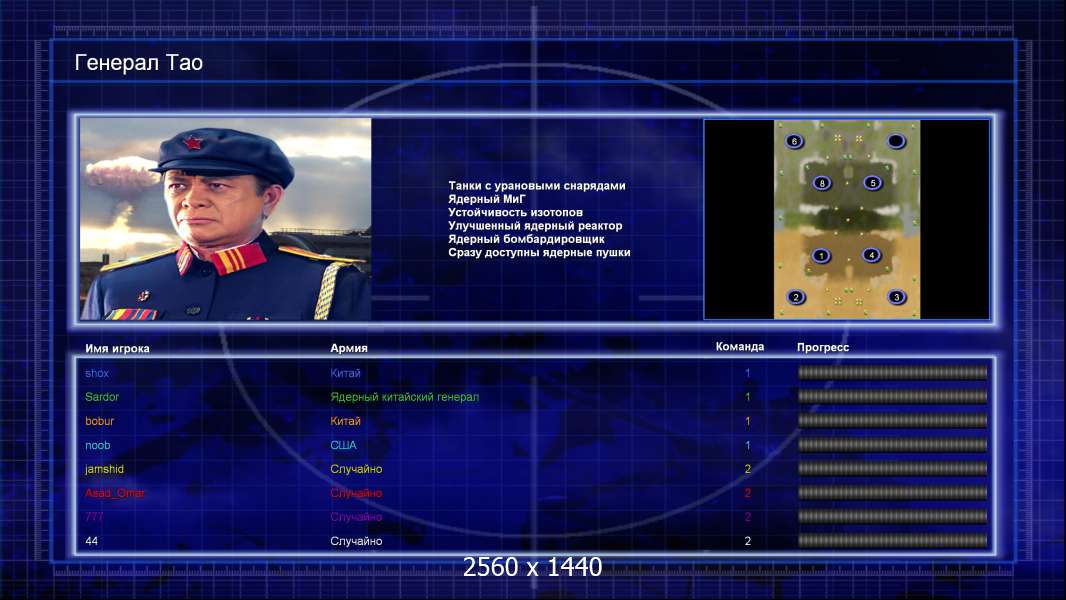Click noob's army 'США'
Screen dimensions: 1066x600
pos(343,445)
